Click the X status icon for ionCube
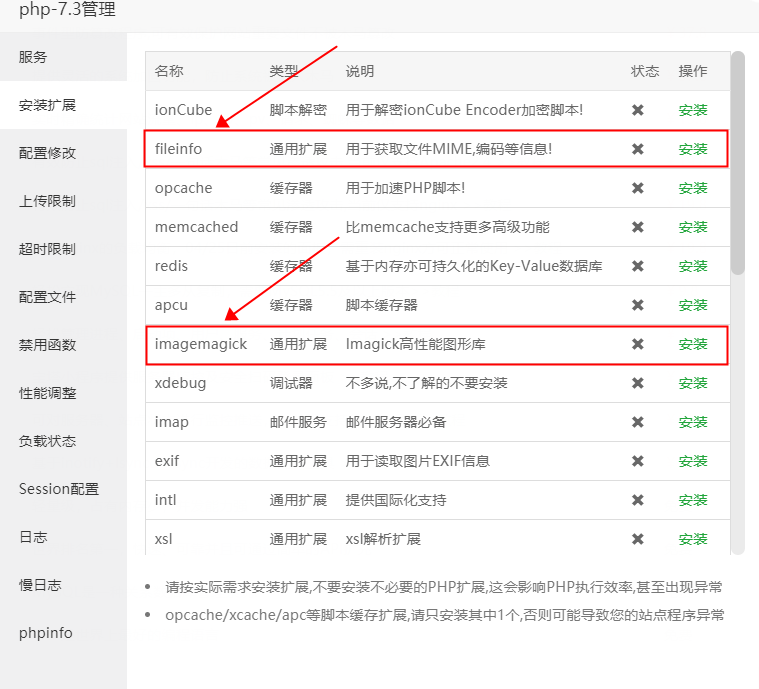 tap(638, 110)
